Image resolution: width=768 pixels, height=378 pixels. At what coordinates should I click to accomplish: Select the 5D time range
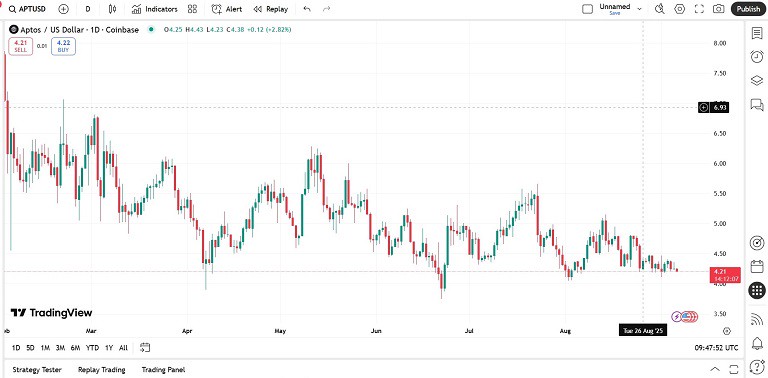click(30, 348)
